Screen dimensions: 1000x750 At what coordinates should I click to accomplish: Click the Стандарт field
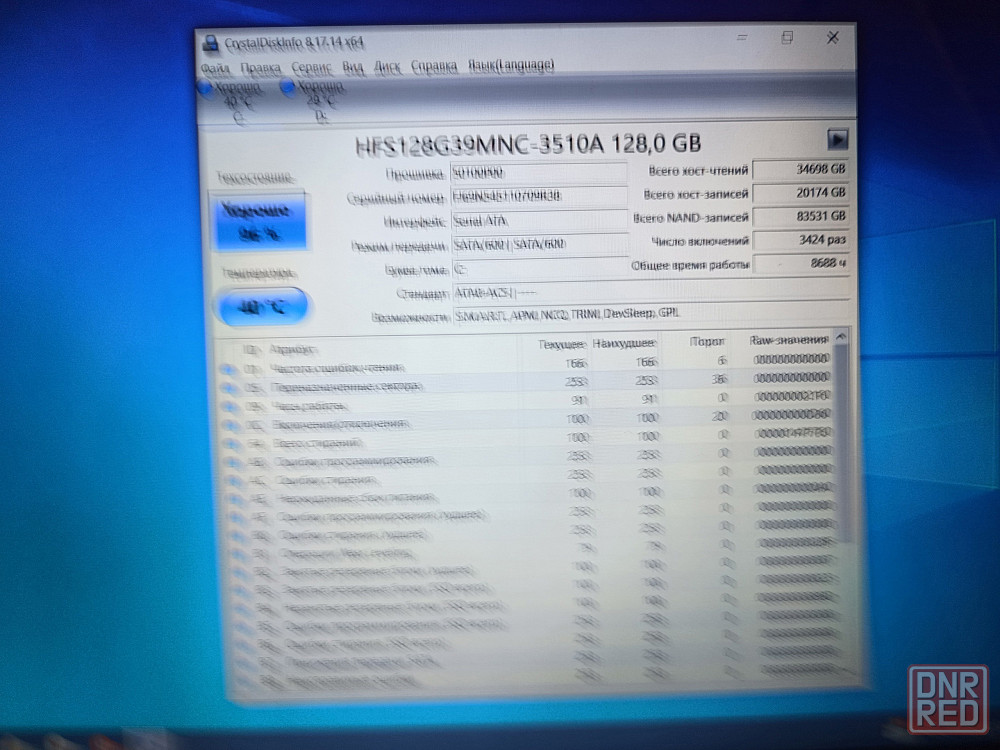(x=650, y=293)
